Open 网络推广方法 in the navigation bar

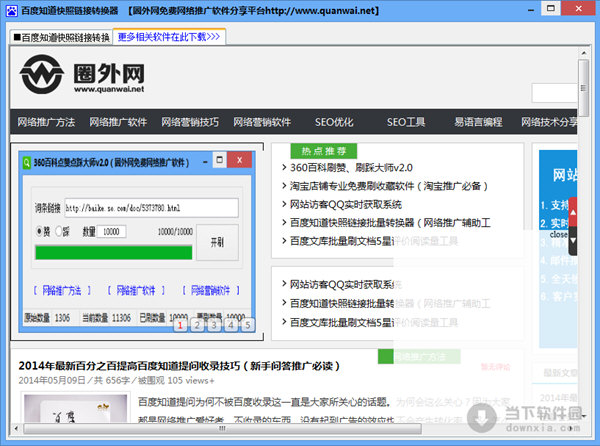[46, 122]
